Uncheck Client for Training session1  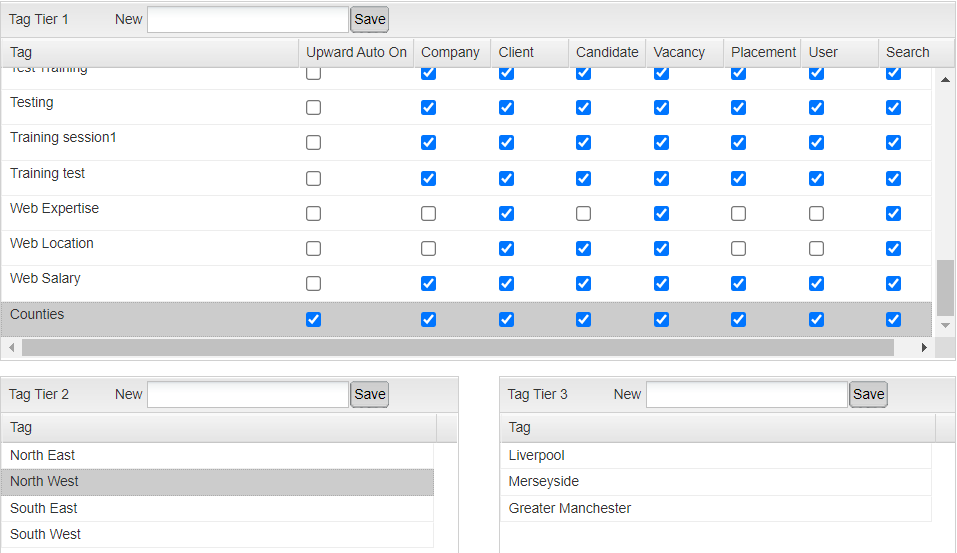[506, 142]
